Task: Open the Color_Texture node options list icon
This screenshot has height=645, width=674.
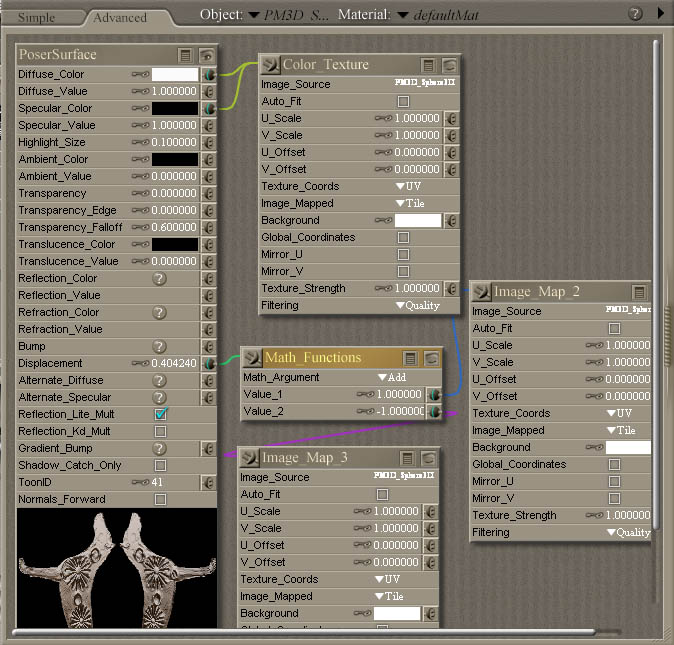Action: click(x=428, y=65)
